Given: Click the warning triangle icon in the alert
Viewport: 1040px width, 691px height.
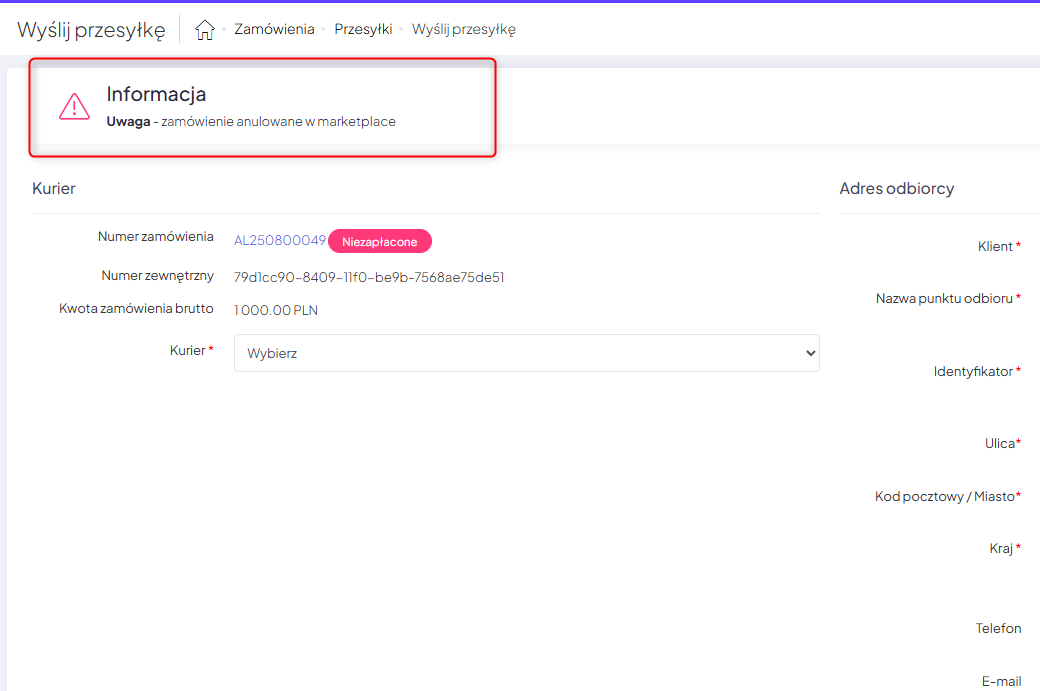Looking at the screenshot, I should [74, 107].
